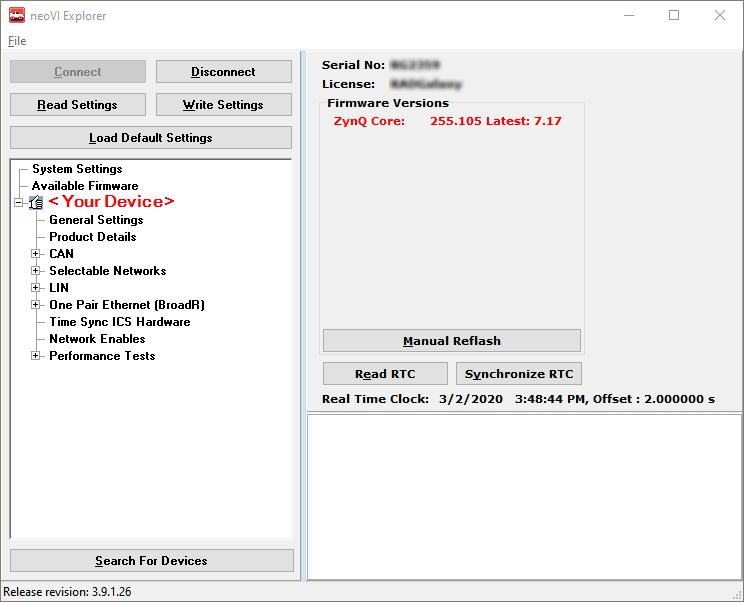Expand the Selectable Networks node
Image resolution: width=744 pixels, height=602 pixels.
(36, 271)
